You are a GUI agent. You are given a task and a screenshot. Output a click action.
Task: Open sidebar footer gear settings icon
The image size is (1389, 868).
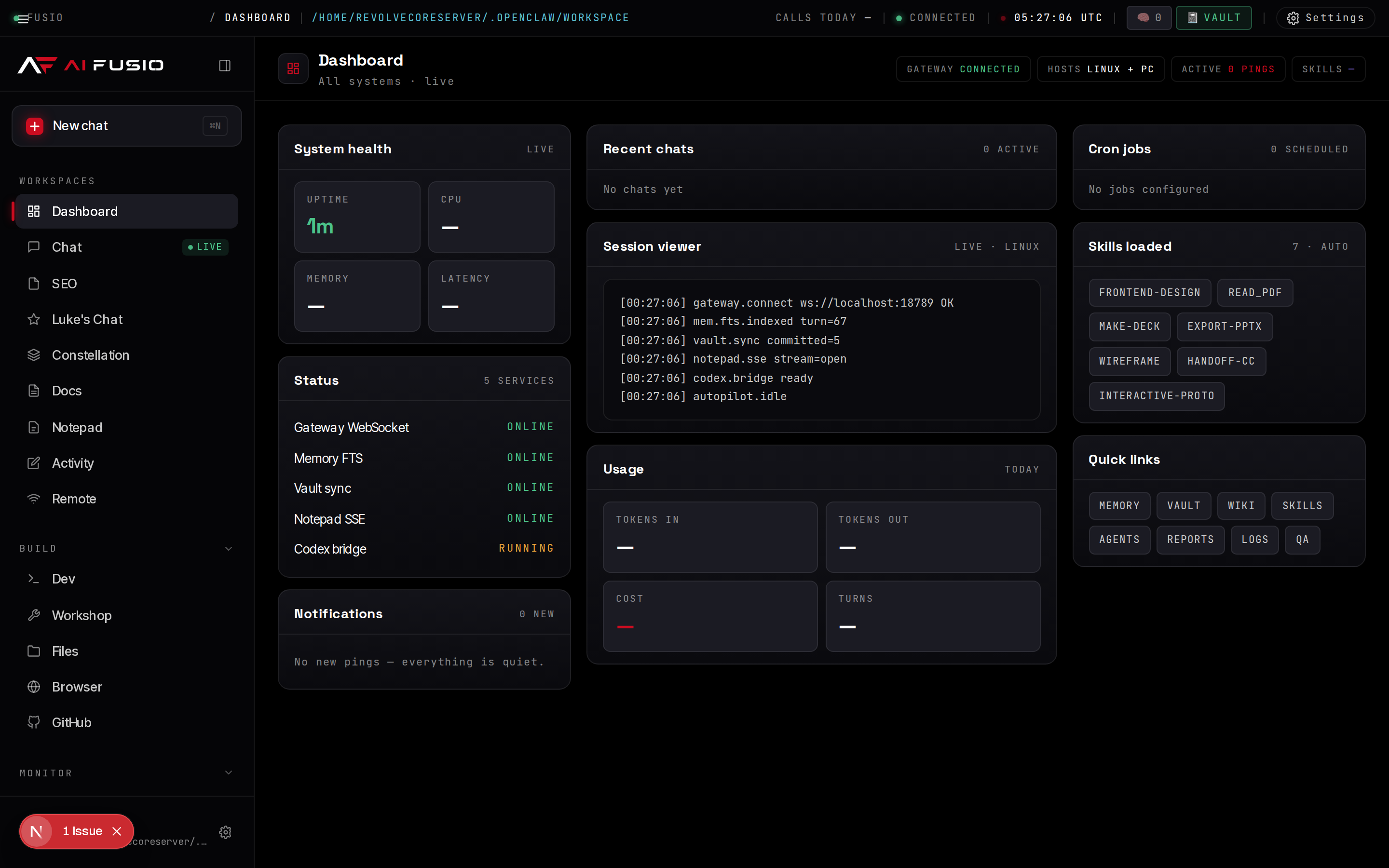point(225,832)
